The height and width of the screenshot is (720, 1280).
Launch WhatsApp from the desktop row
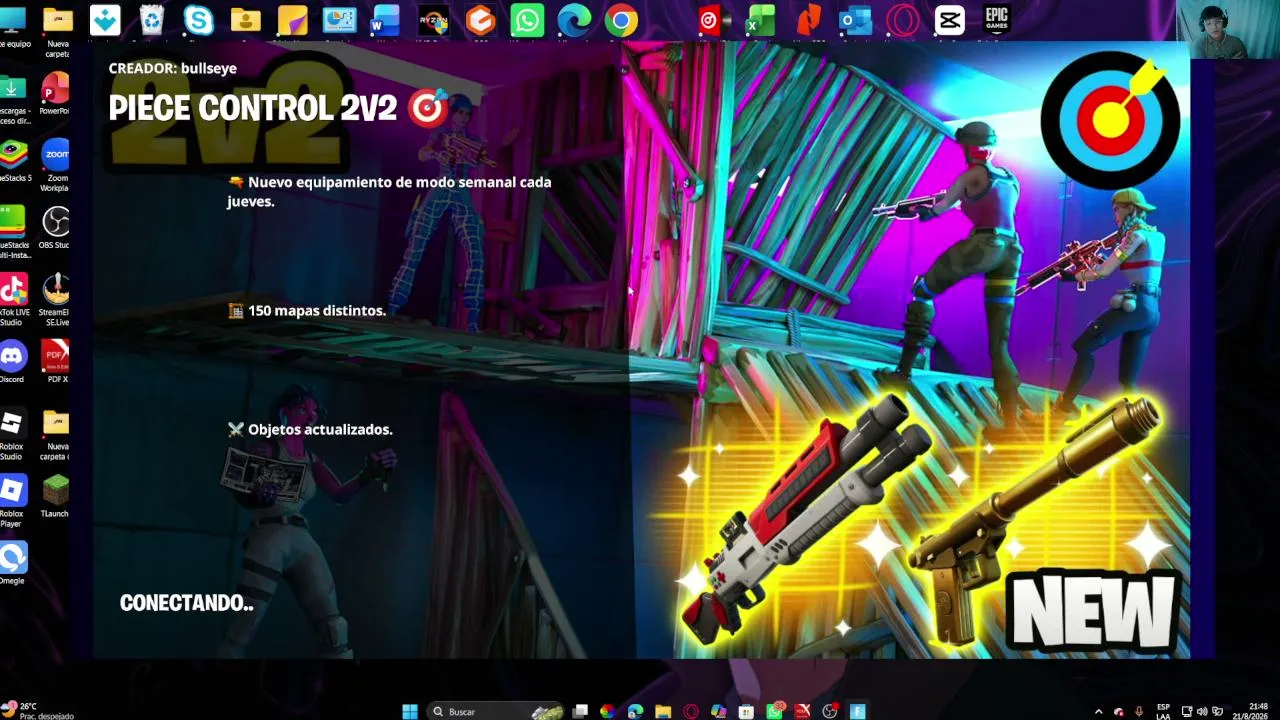coord(527,20)
